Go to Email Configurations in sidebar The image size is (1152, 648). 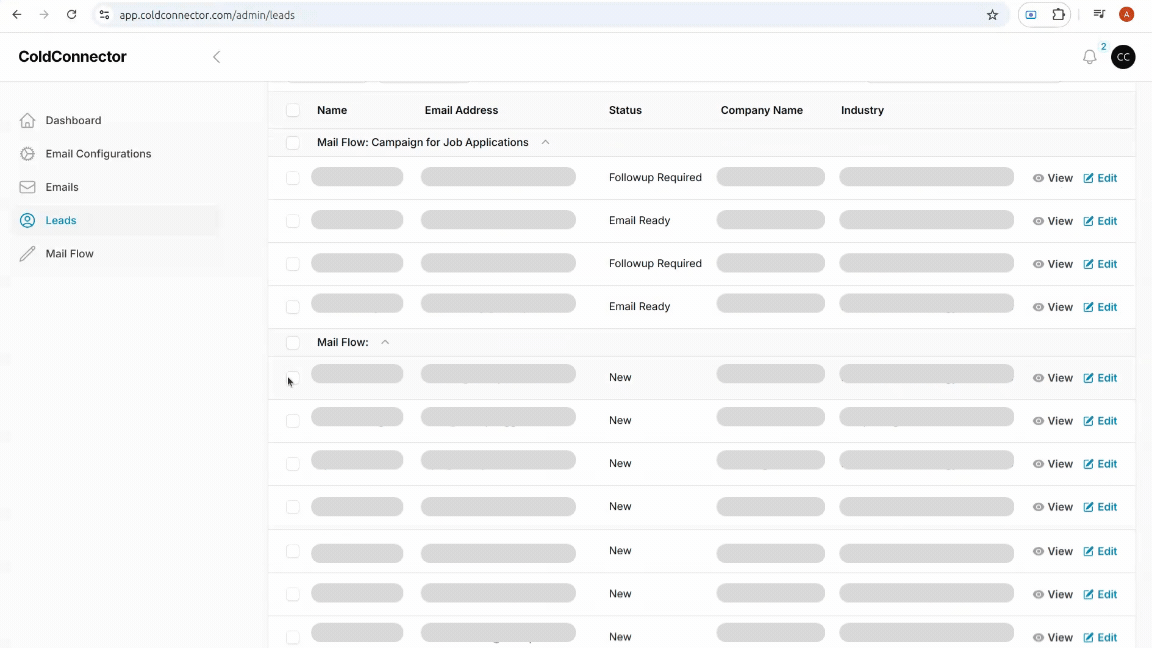point(98,154)
